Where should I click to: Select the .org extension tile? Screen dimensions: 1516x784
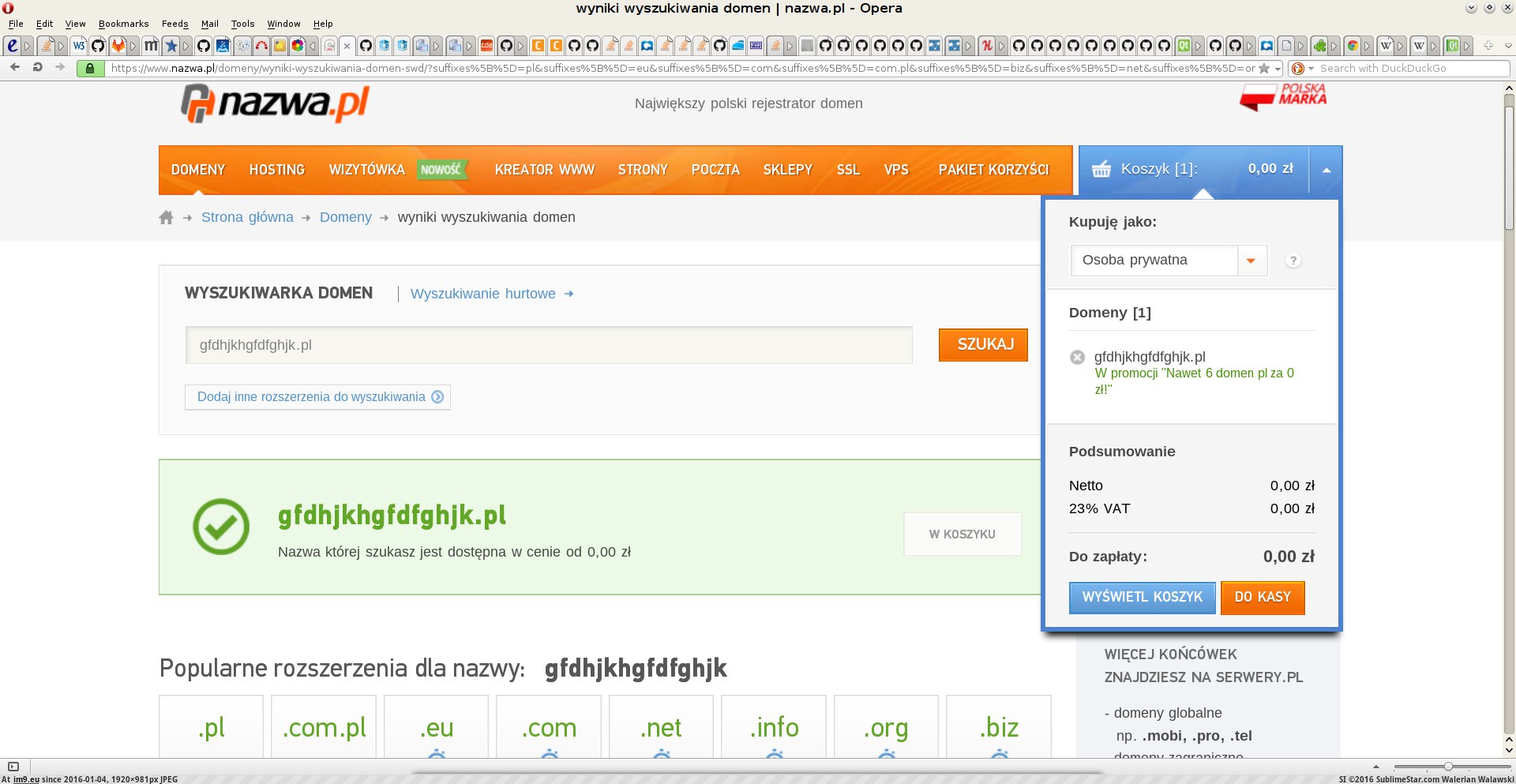tap(886, 726)
